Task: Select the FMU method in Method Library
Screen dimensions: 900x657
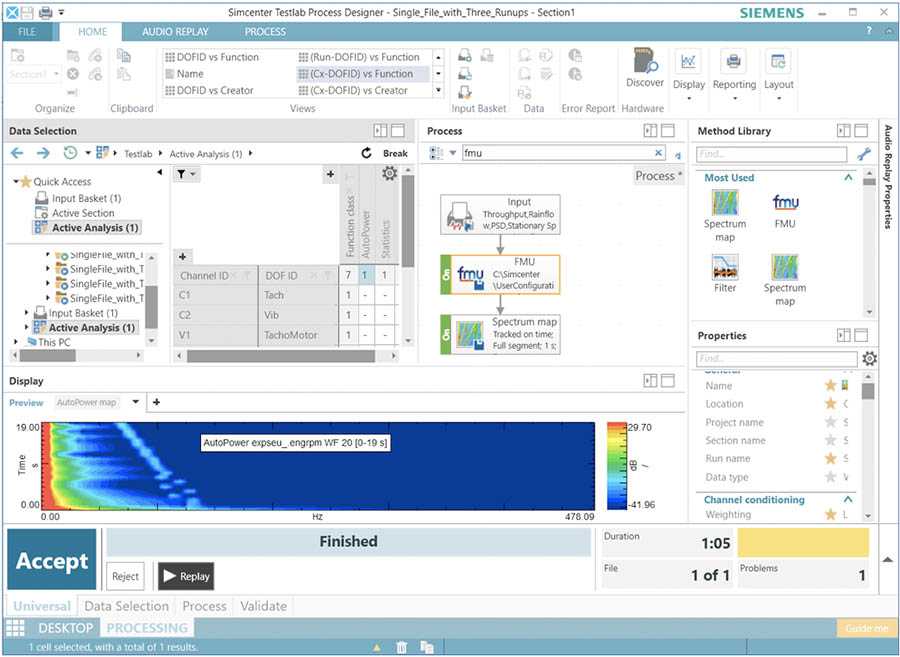Action: pos(785,211)
